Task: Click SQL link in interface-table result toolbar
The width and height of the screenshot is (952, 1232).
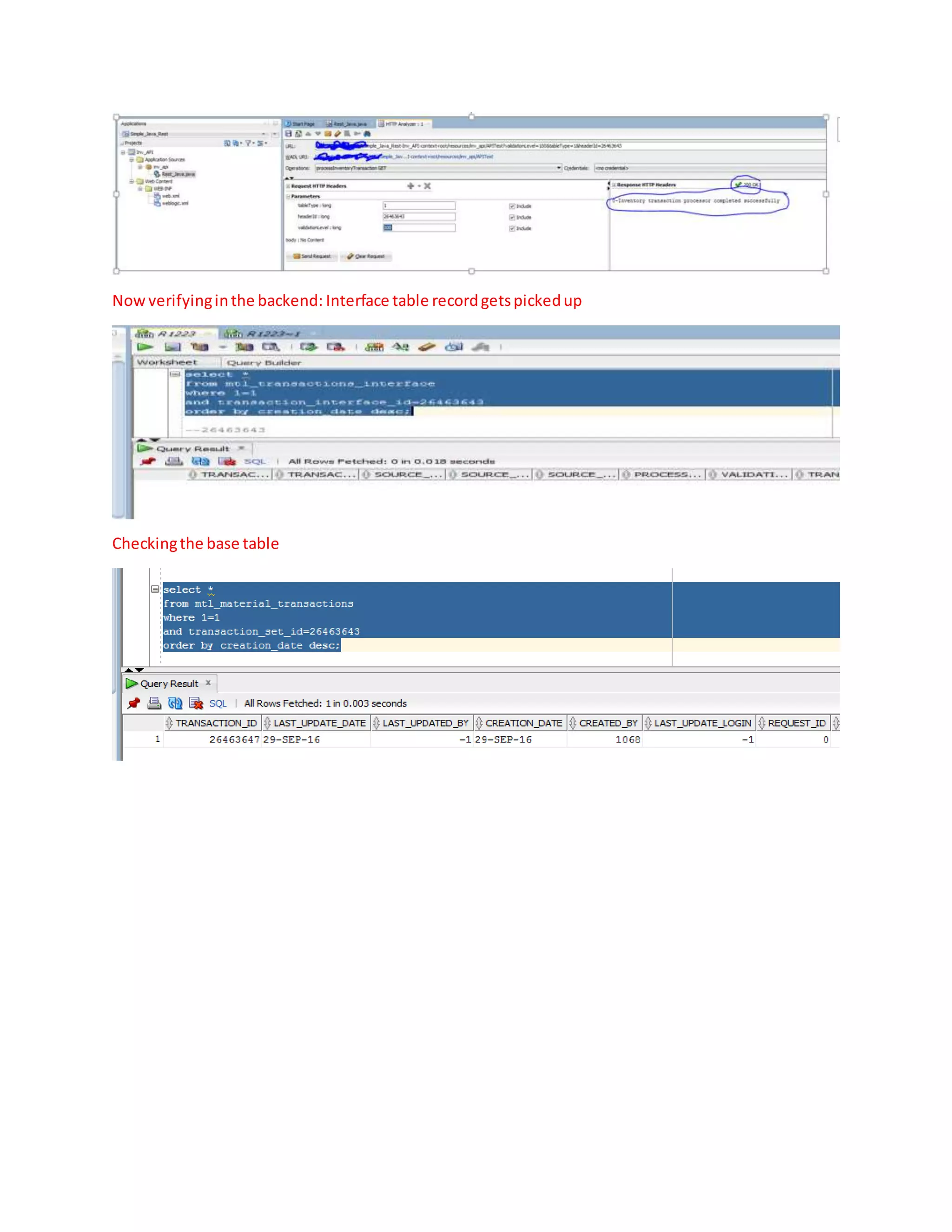Action: (x=254, y=462)
